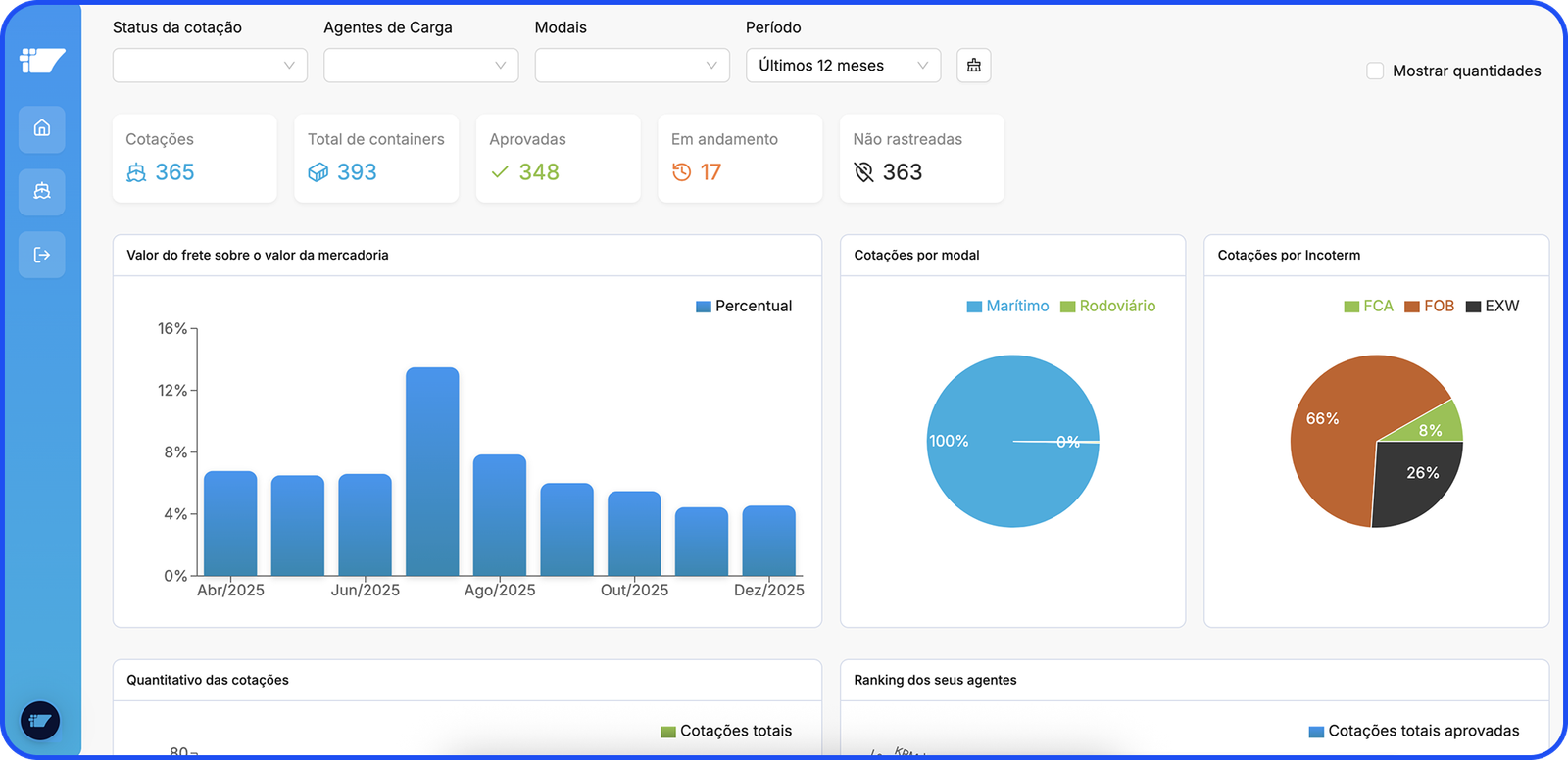Screen dimensions: 1568x760
Task: Click the Ago/2025 axis label
Action: (x=500, y=591)
